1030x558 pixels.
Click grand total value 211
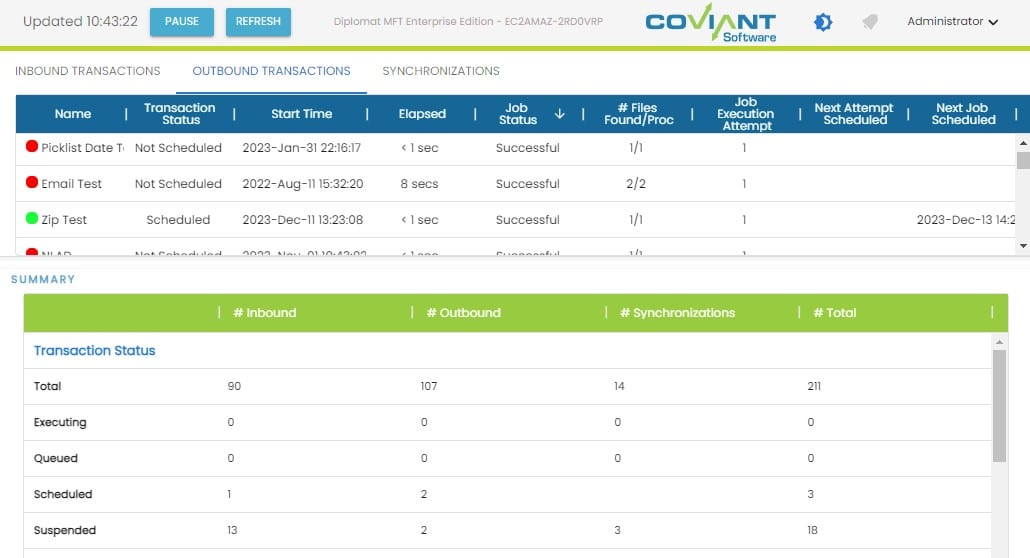814,386
